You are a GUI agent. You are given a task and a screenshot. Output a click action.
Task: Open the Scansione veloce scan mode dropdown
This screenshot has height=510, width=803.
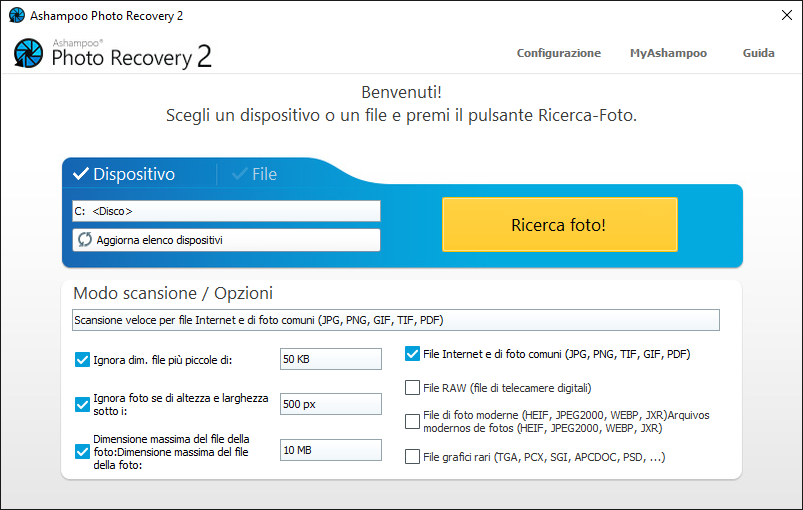pyautogui.click(x=396, y=320)
